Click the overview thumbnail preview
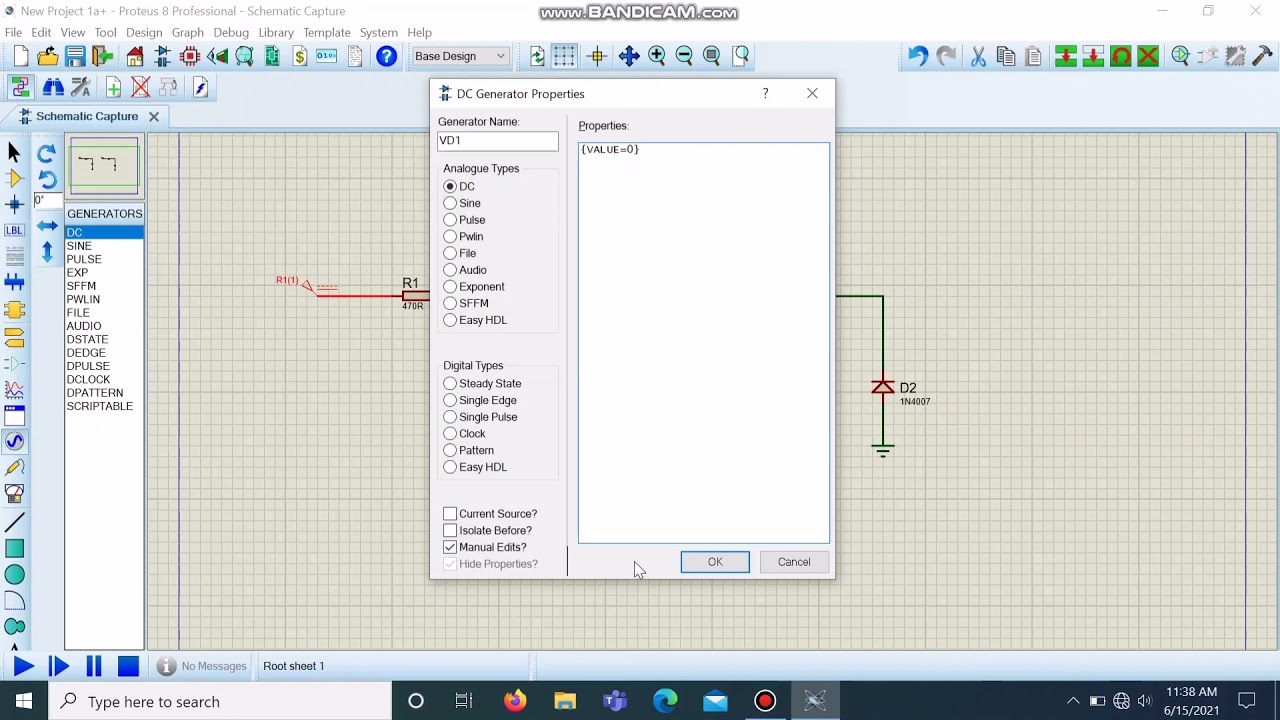This screenshot has height=720, width=1280. [x=105, y=165]
